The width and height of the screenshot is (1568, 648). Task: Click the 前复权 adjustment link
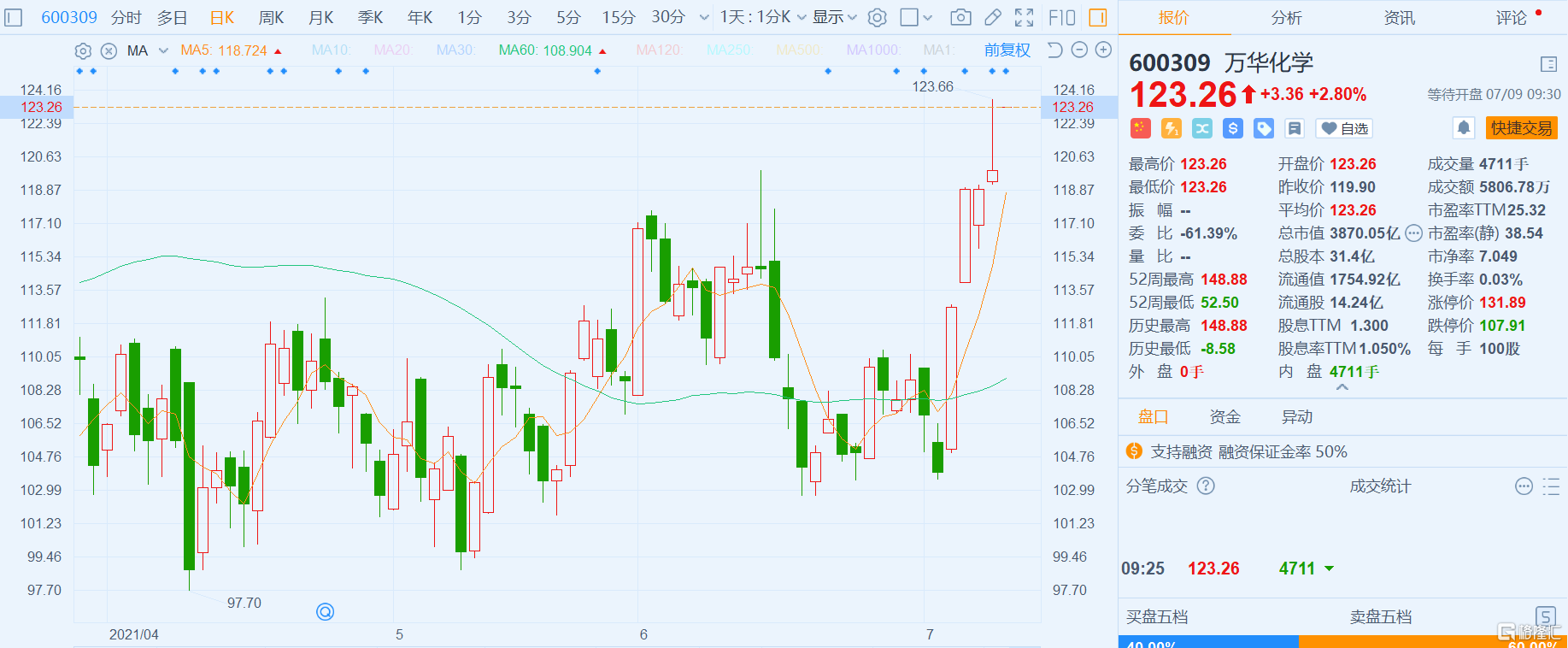pyautogui.click(x=1007, y=50)
